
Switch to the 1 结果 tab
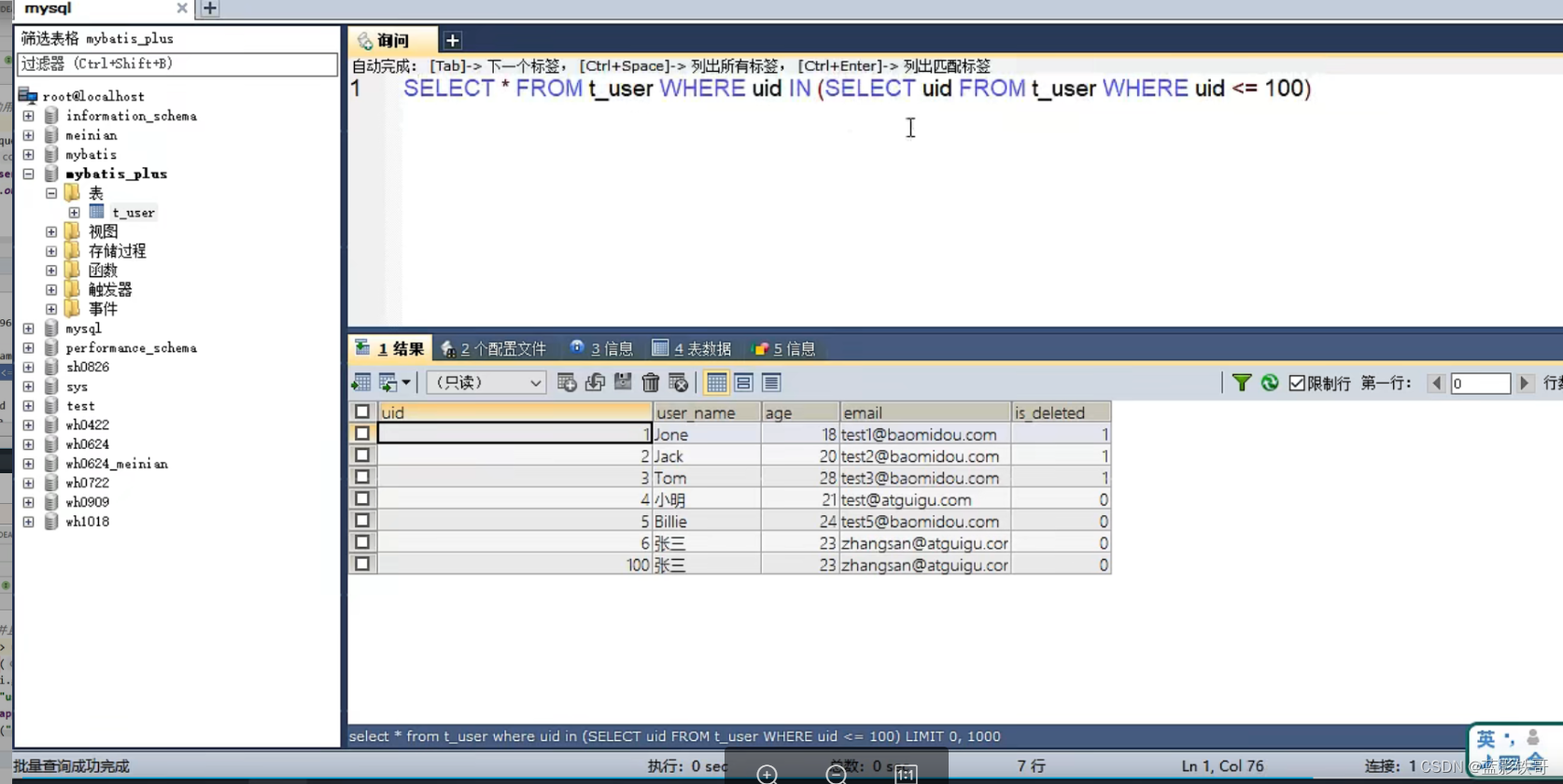390,349
